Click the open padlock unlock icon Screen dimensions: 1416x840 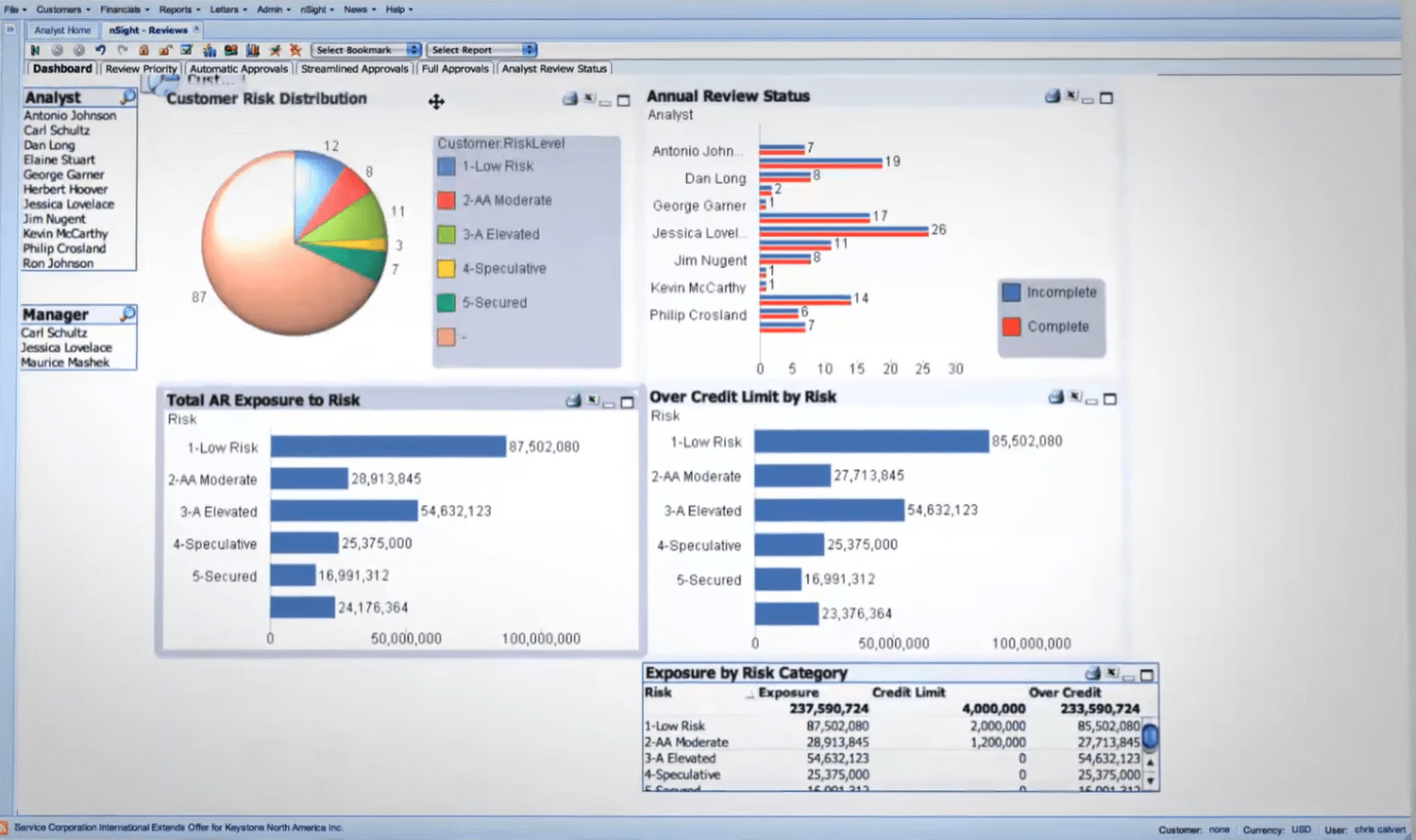[x=165, y=50]
